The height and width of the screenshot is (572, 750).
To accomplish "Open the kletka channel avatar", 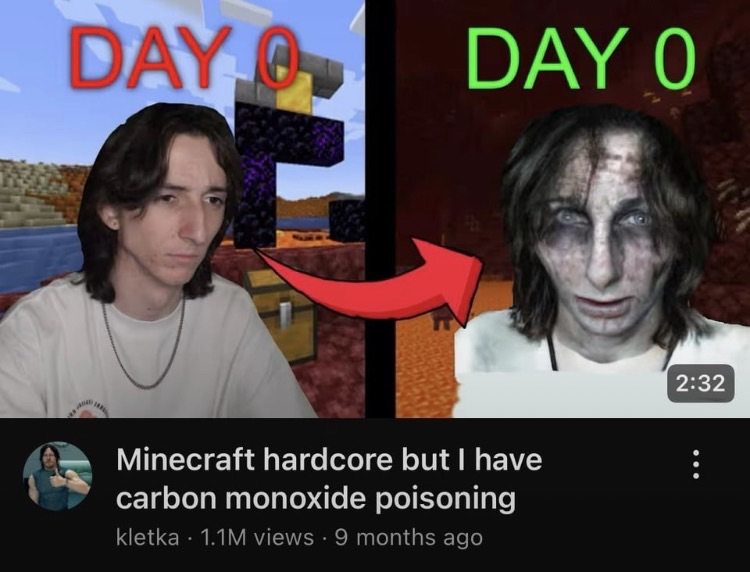I will tap(57, 476).
